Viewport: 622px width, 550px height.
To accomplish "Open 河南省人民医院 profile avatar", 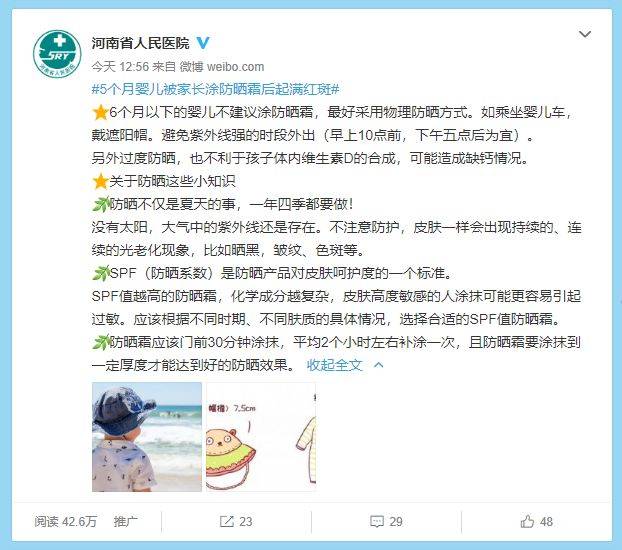I will coord(57,54).
